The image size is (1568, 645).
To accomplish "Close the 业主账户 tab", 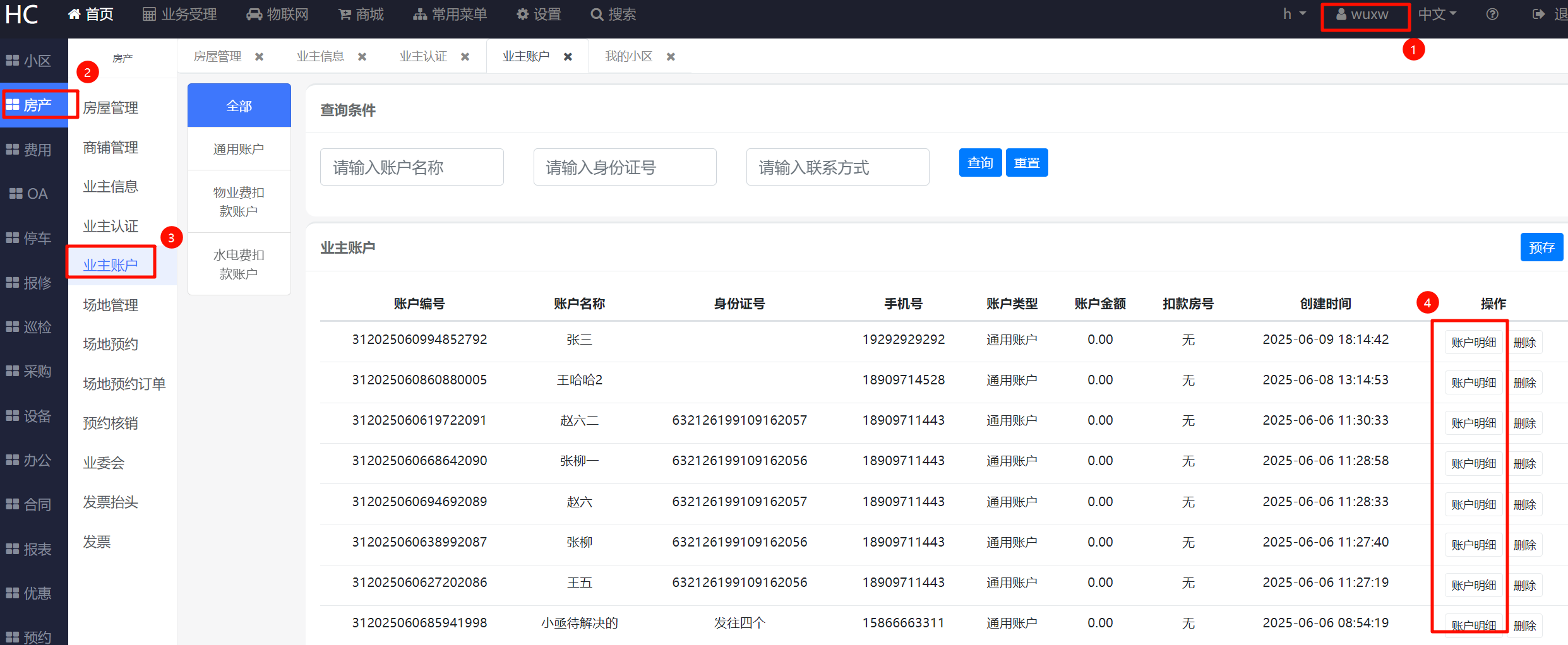I will point(568,57).
